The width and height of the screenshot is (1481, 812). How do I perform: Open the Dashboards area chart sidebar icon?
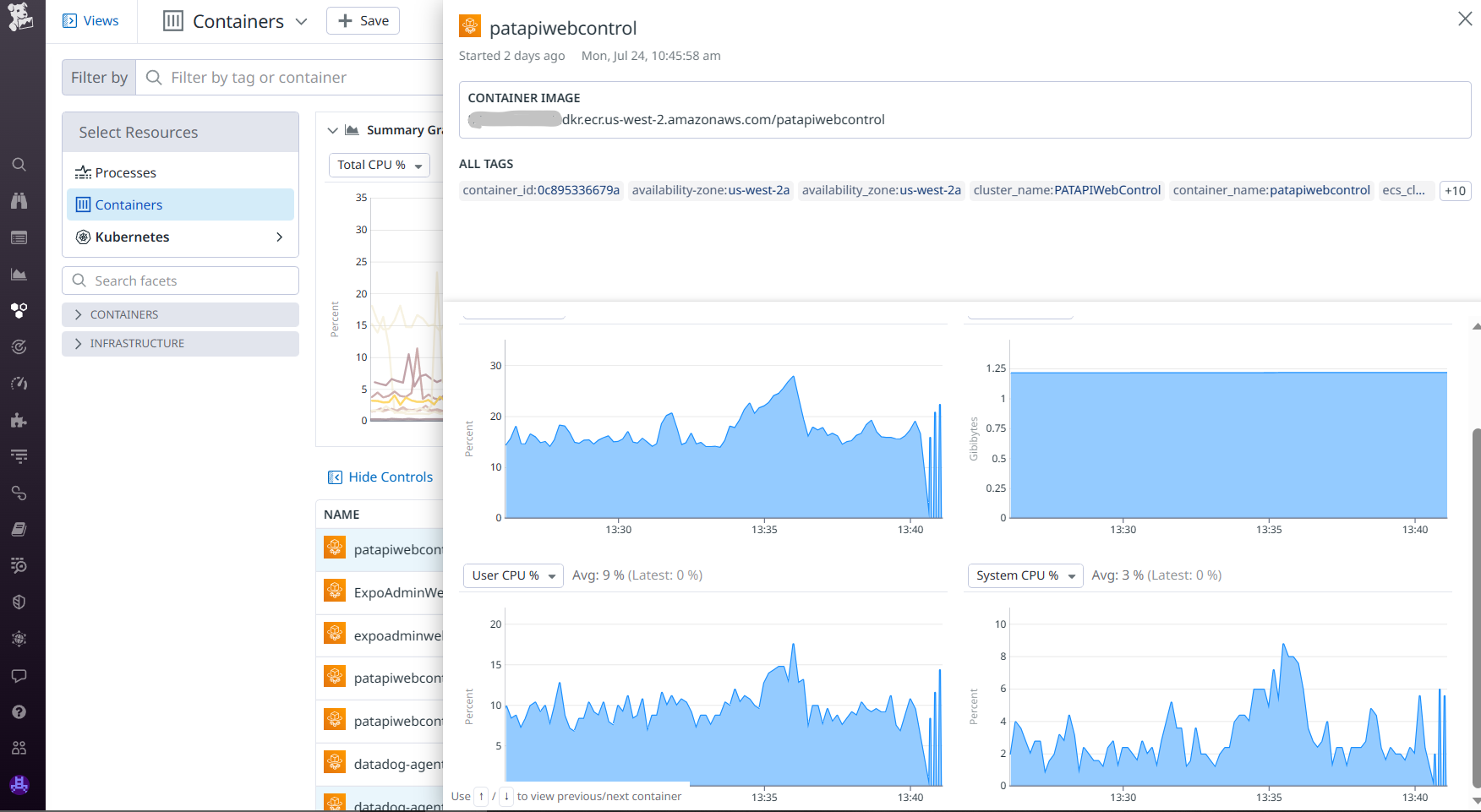[x=19, y=274]
